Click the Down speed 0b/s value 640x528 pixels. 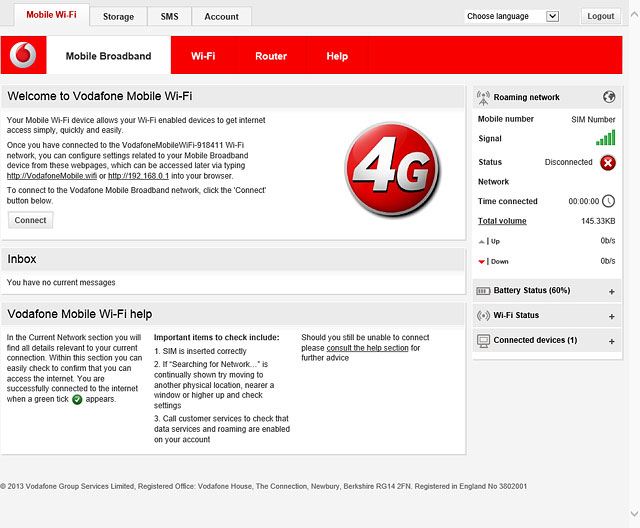(x=608, y=261)
